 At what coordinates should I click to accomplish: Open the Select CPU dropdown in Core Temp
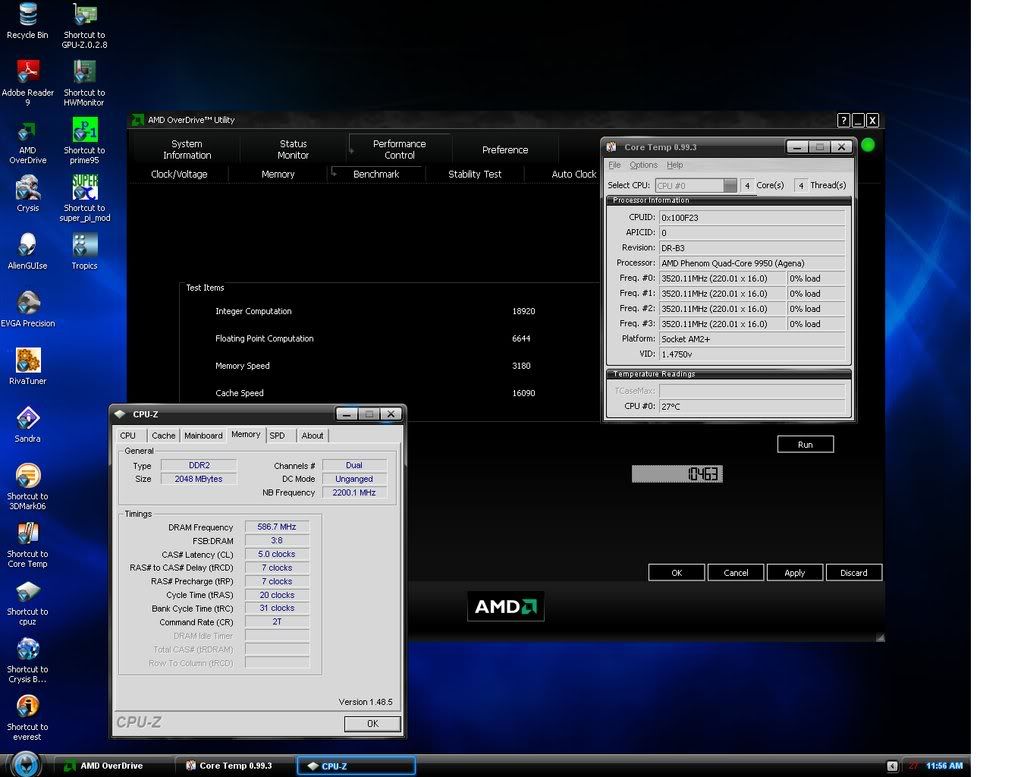pos(696,185)
